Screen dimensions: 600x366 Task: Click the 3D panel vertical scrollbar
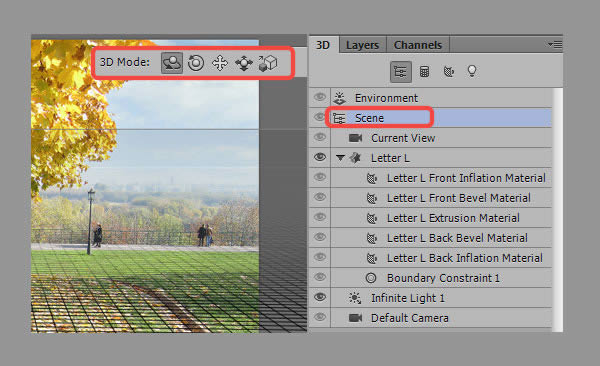pos(558,210)
